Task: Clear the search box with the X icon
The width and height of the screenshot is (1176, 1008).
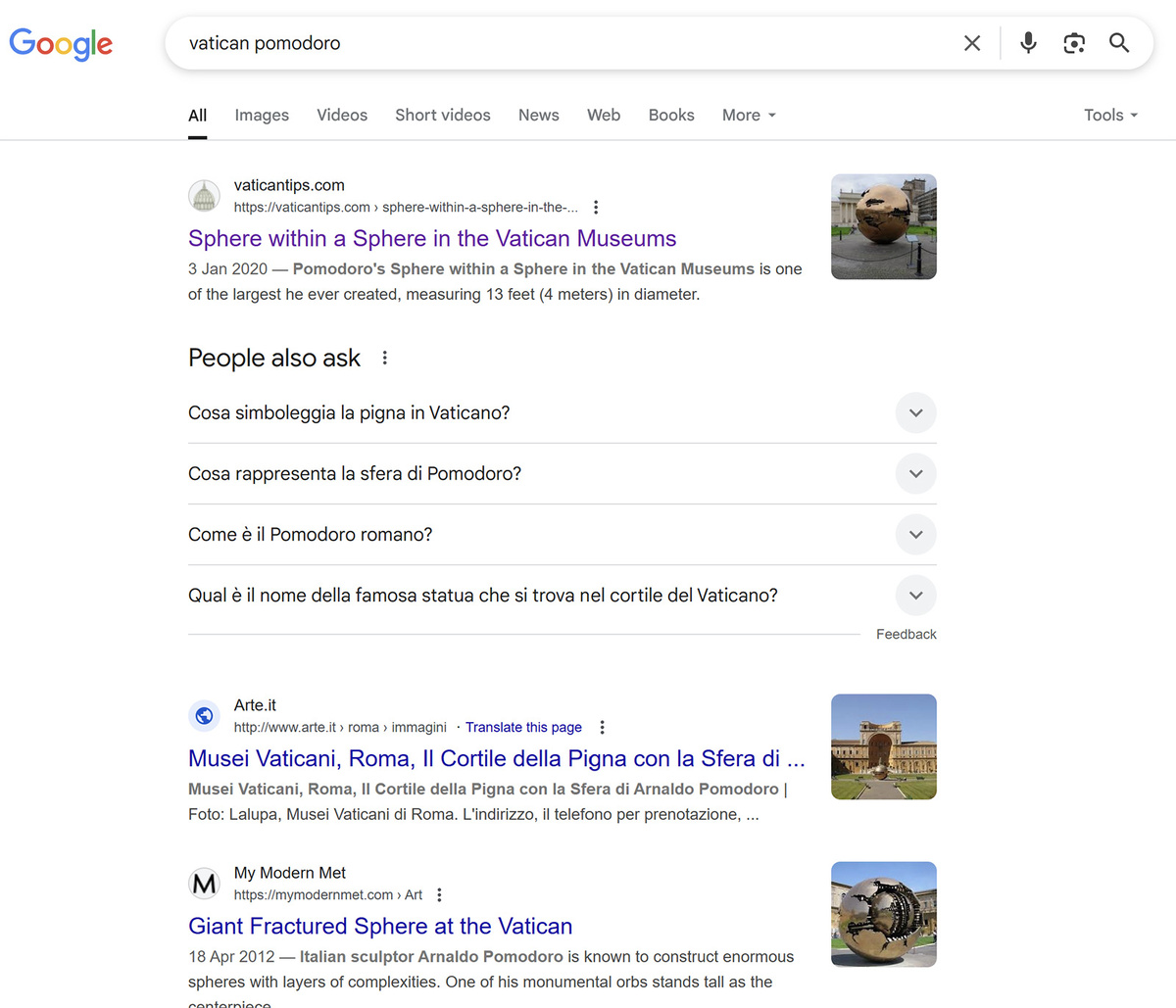Action: [972, 43]
